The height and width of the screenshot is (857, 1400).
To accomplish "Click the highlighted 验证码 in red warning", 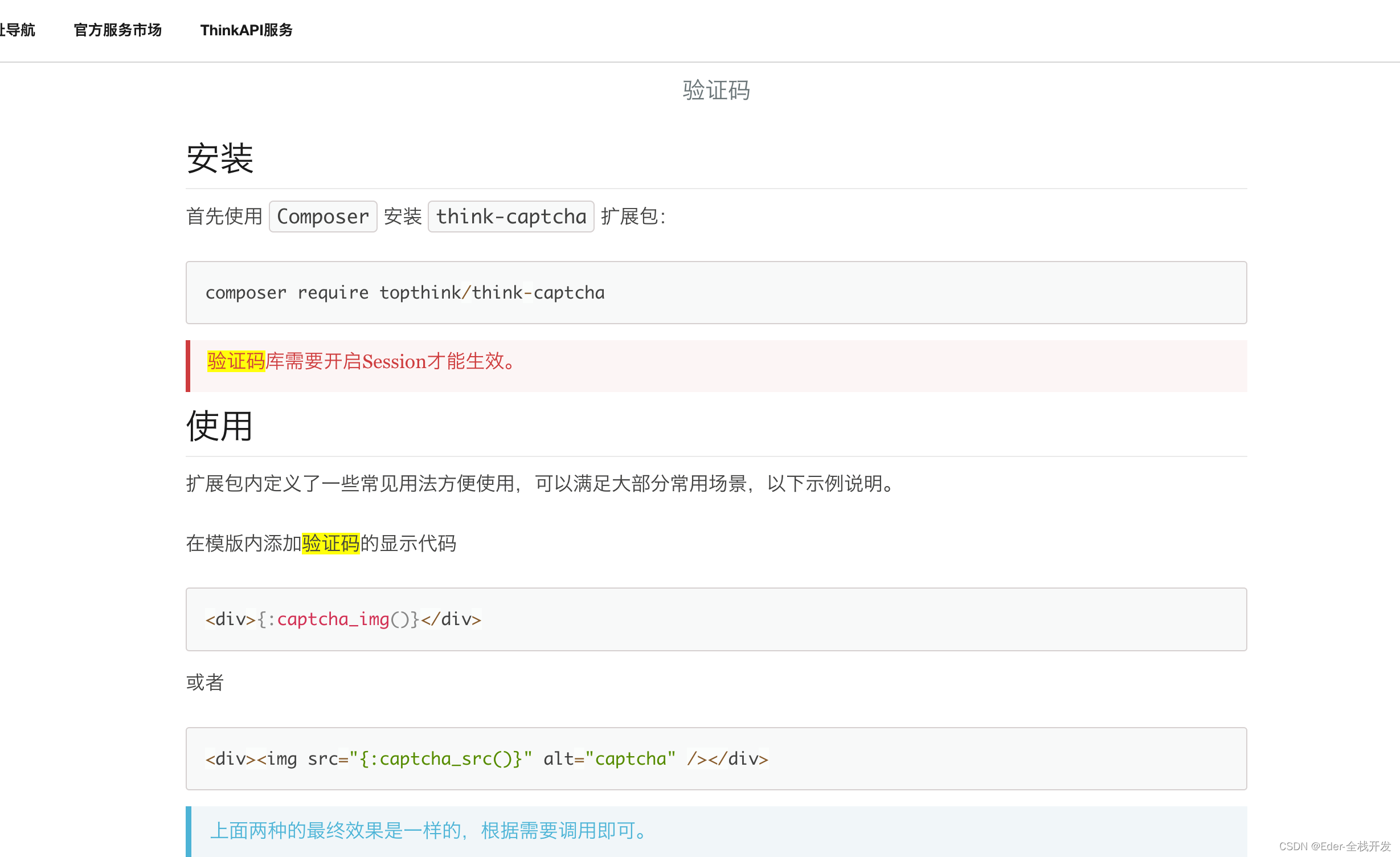I will (236, 361).
